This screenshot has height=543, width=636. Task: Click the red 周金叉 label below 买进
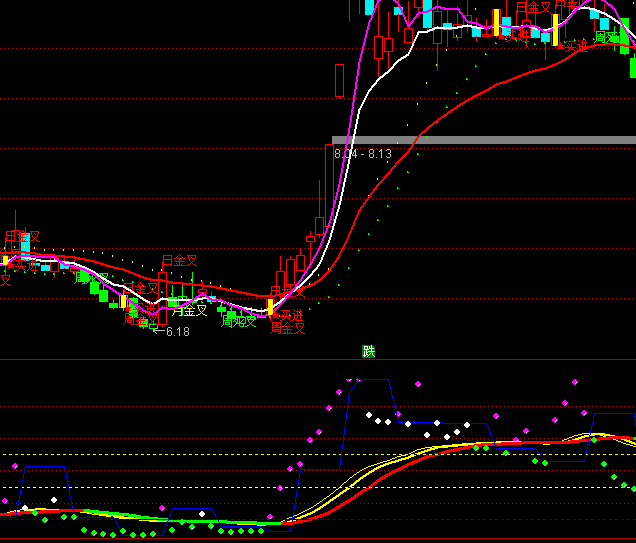point(287,328)
